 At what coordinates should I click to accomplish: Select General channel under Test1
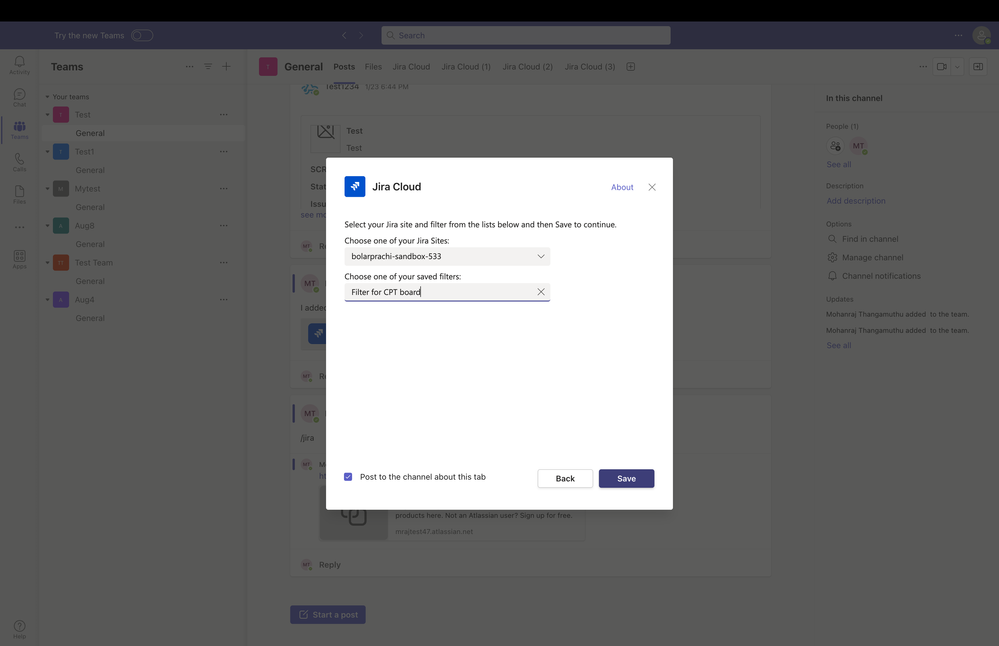[90, 170]
